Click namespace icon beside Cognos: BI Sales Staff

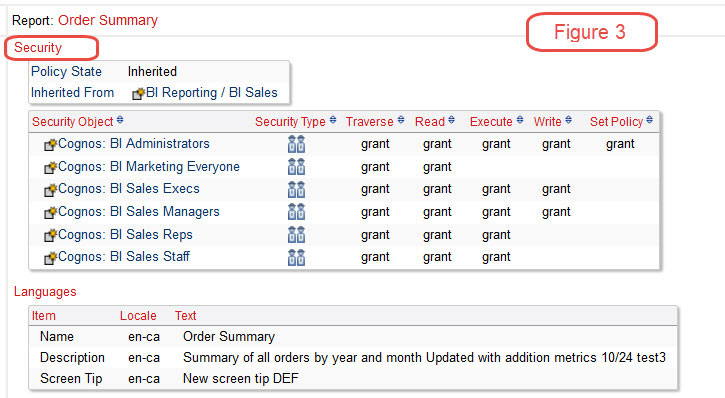(x=50, y=257)
